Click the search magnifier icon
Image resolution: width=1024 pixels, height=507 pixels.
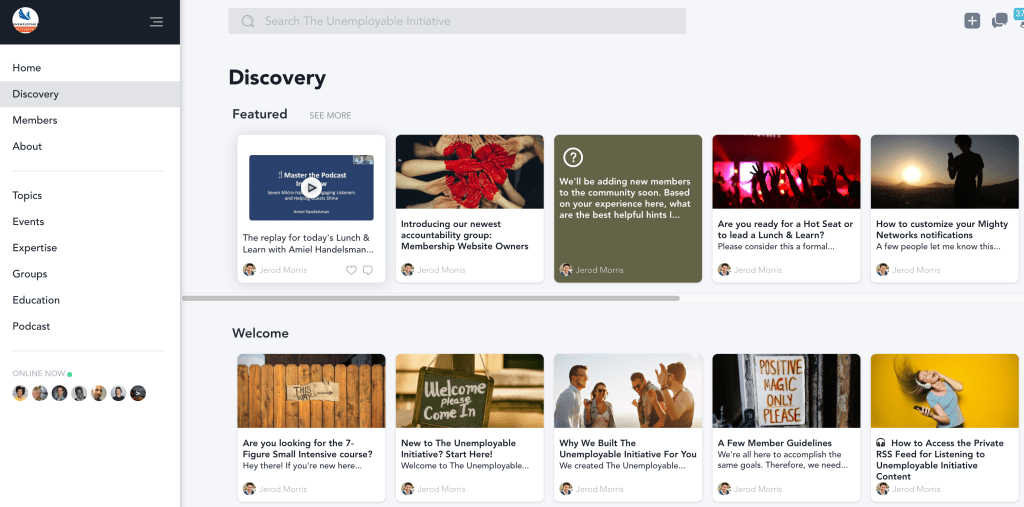coord(248,21)
